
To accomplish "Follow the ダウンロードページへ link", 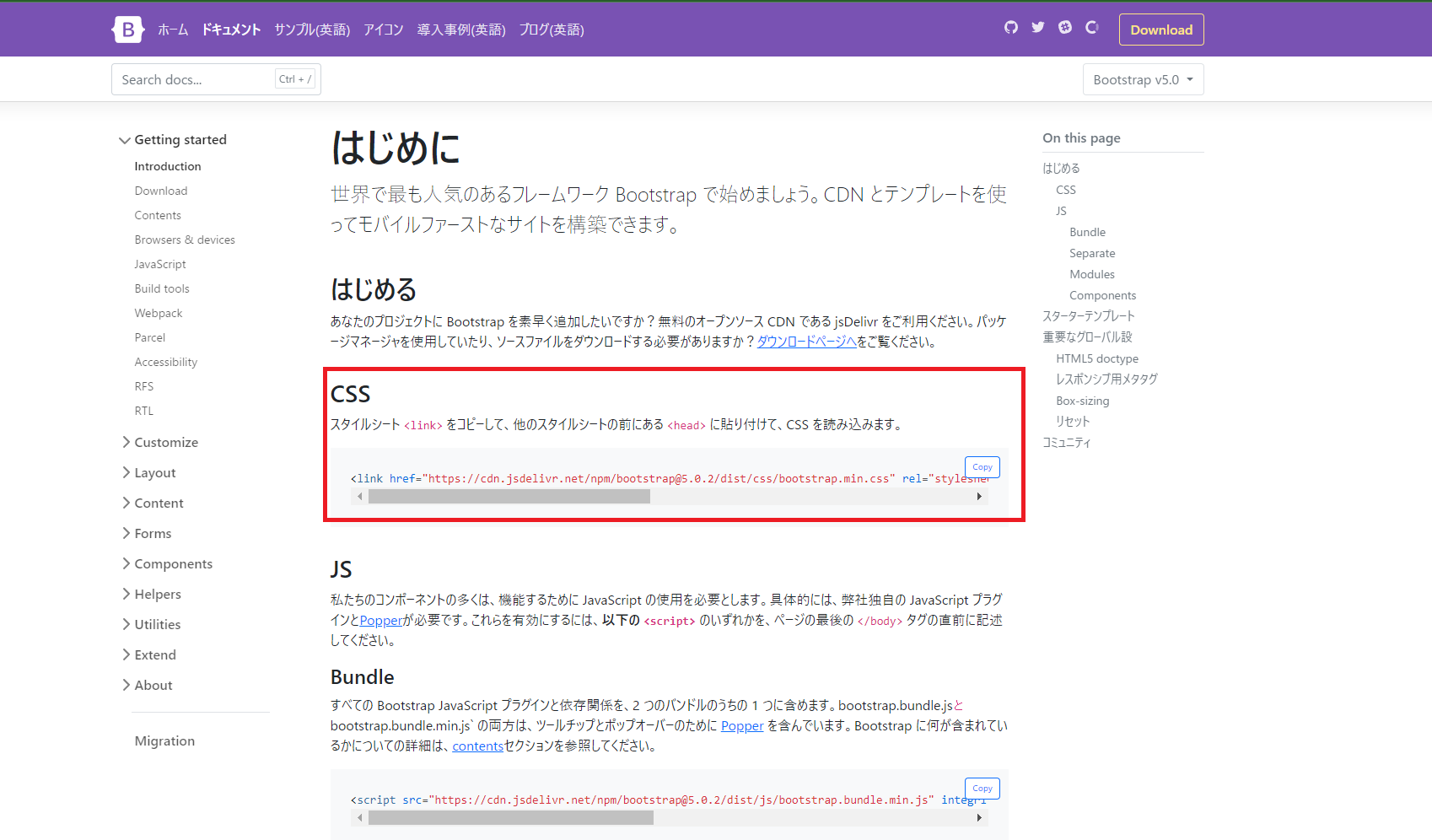I will point(806,342).
